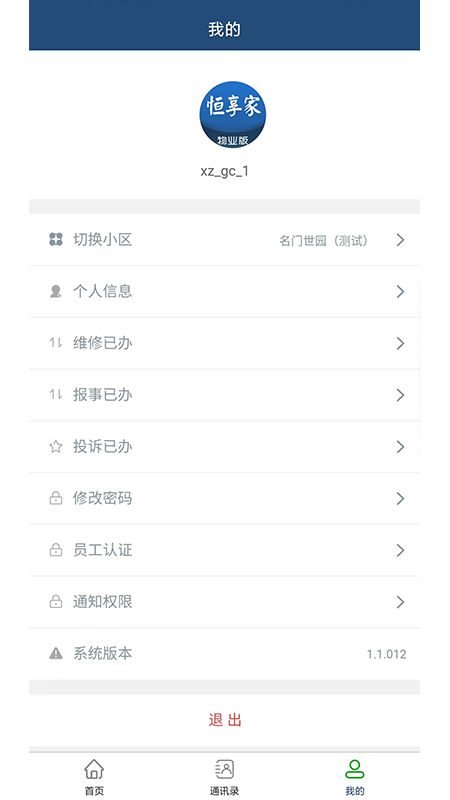Click the 切换小区 grid icon

56,239
